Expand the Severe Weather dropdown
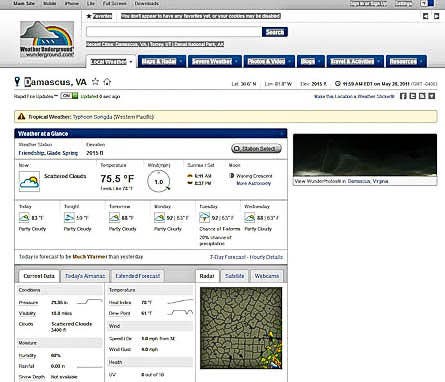Image resolution: width=445 pixels, height=382 pixels. [236, 61]
